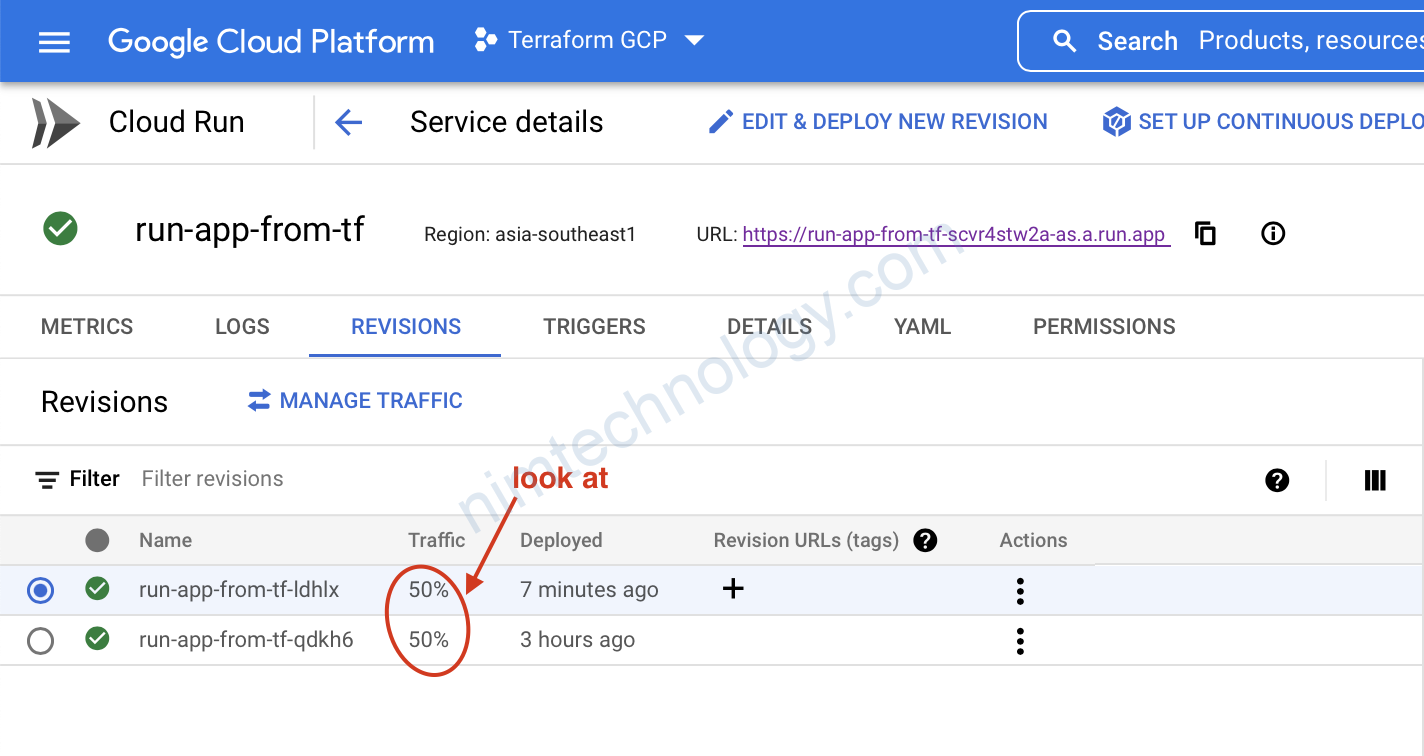The width and height of the screenshot is (1424, 756).
Task: Open the Terraform GCP project dropdown
Action: point(590,41)
